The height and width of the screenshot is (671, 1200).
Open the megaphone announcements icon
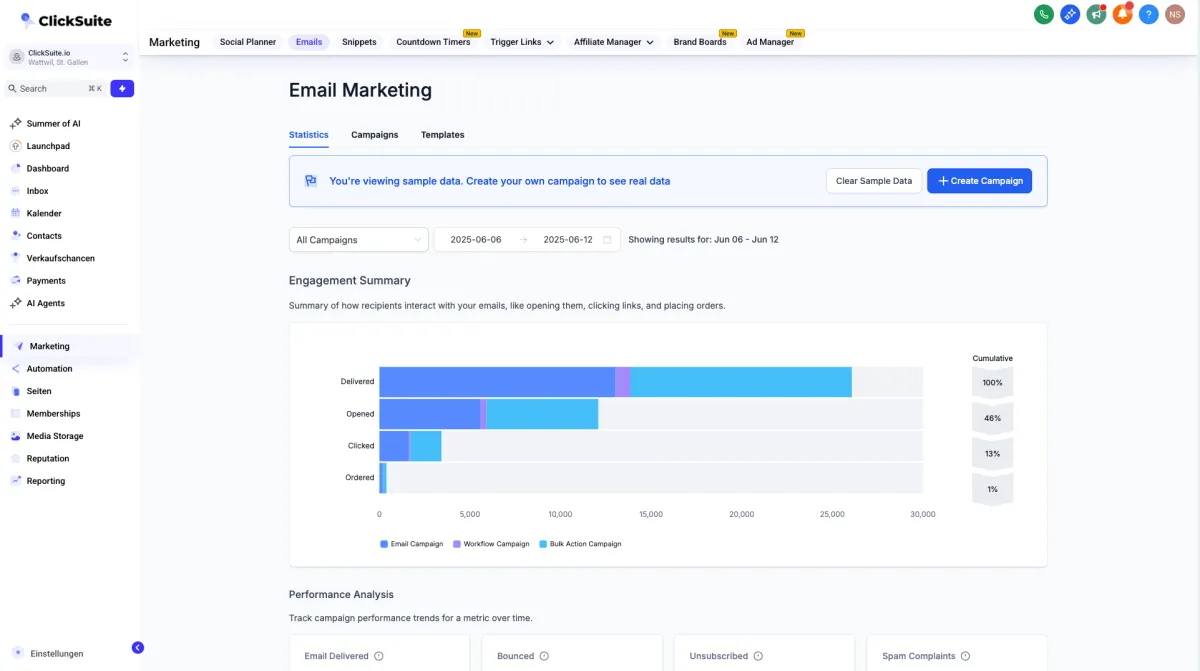(1096, 14)
